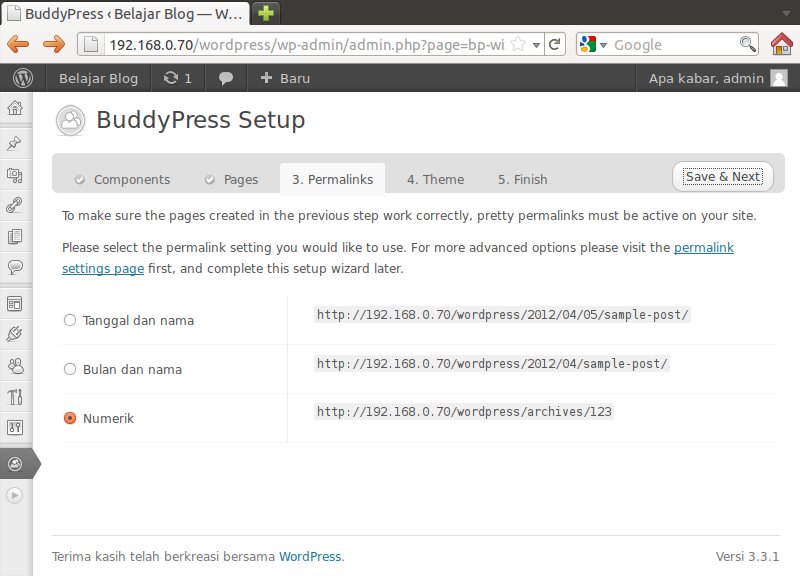Select the BuddyPress ‹ Belajar Blog browser tab
The image size is (800, 576).
[x=126, y=14]
